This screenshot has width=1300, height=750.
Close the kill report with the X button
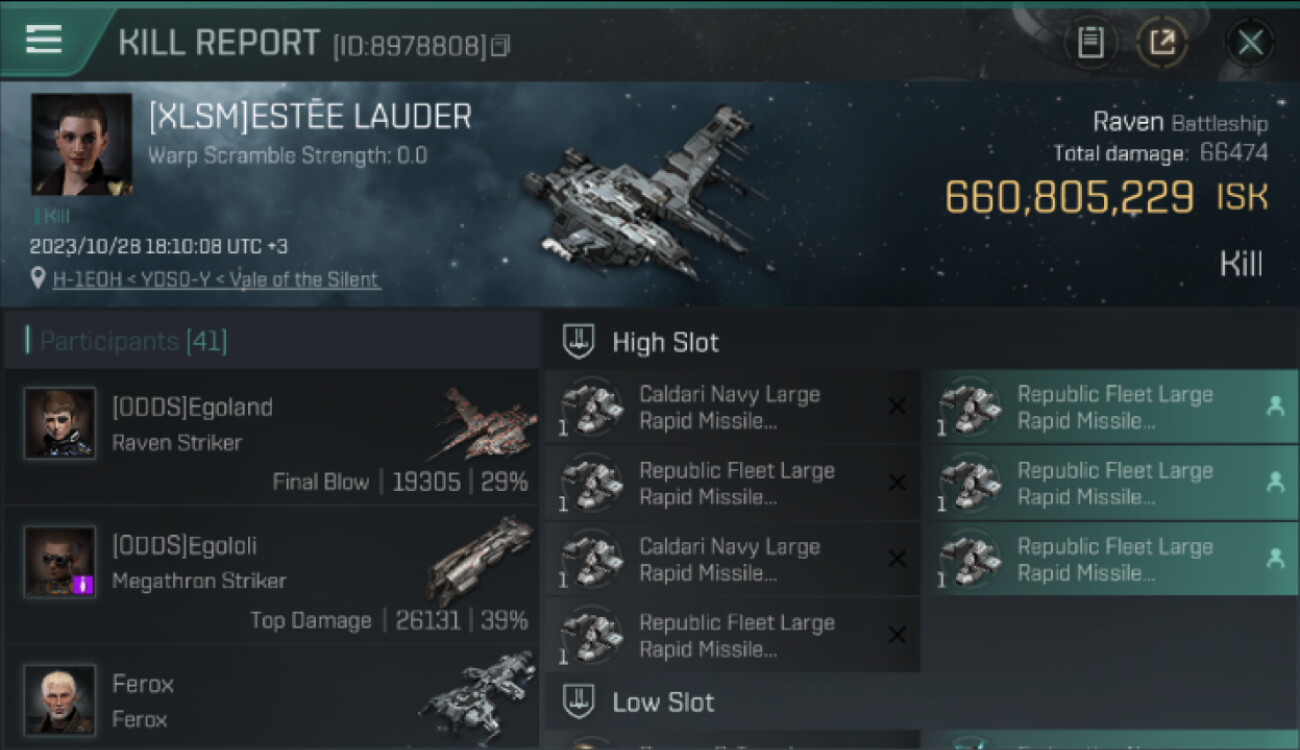click(x=1250, y=42)
